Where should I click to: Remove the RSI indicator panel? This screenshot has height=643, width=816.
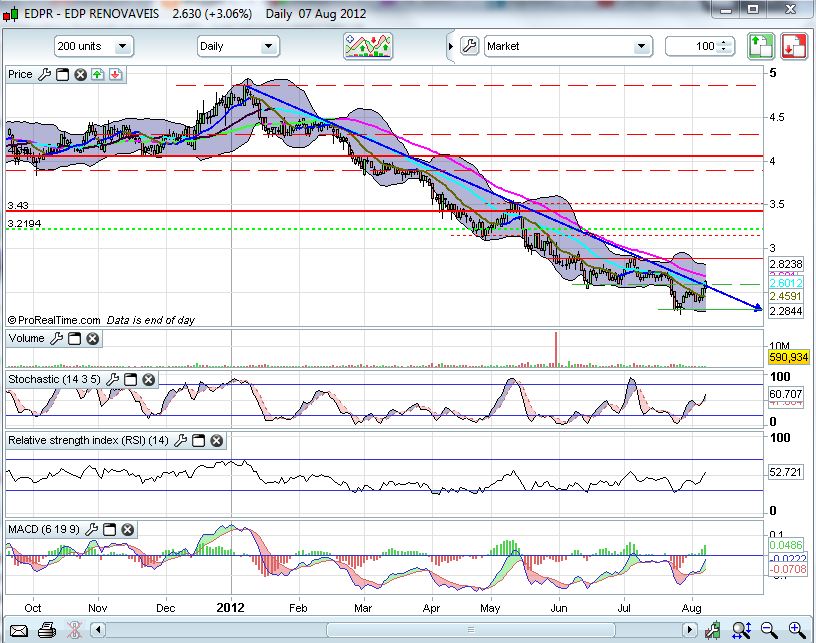(x=216, y=440)
